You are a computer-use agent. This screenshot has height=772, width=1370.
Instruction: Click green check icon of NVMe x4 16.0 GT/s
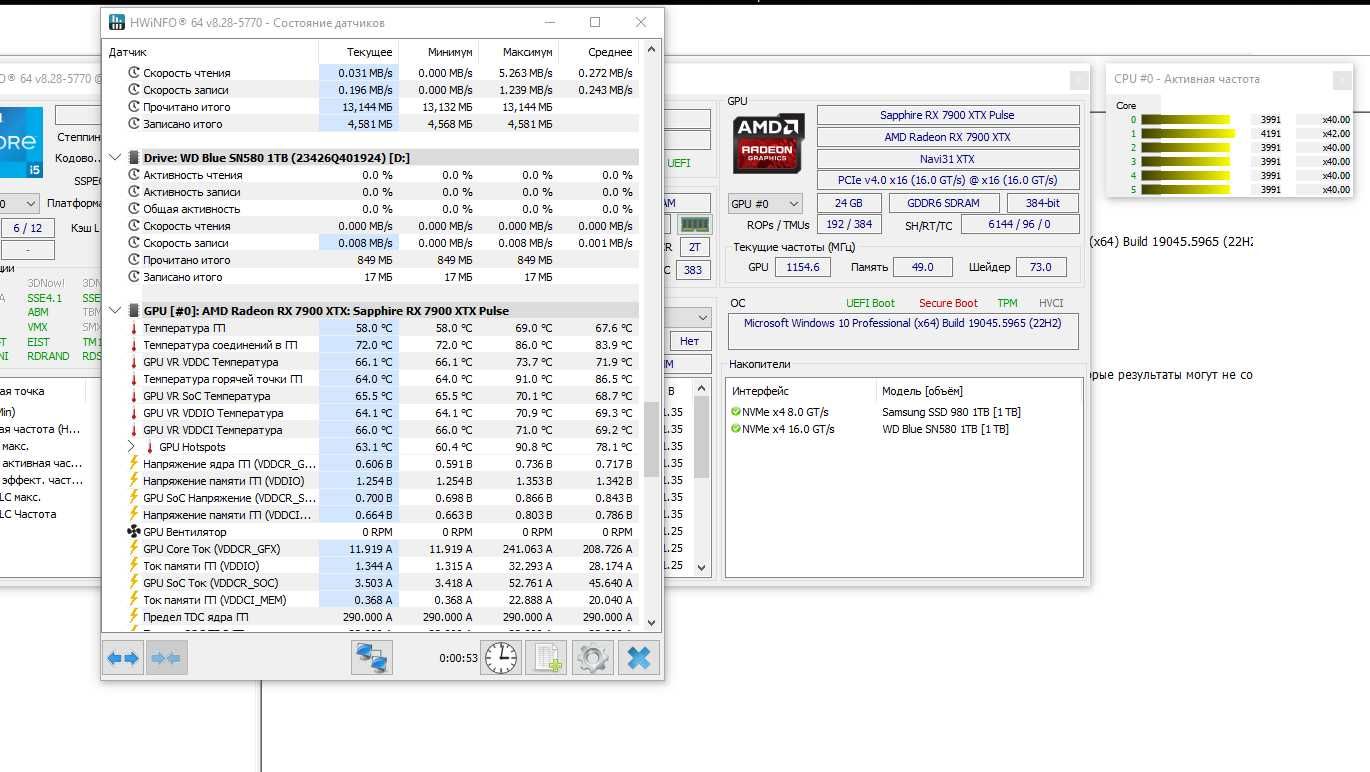pyautogui.click(x=736, y=429)
